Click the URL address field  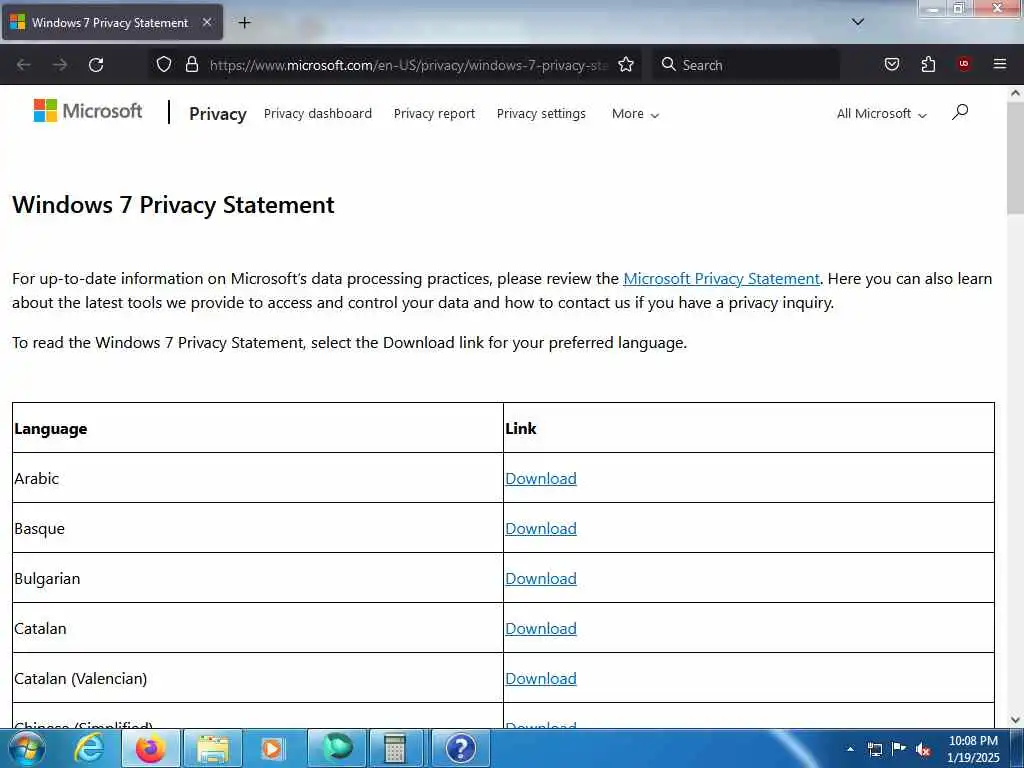[409, 65]
